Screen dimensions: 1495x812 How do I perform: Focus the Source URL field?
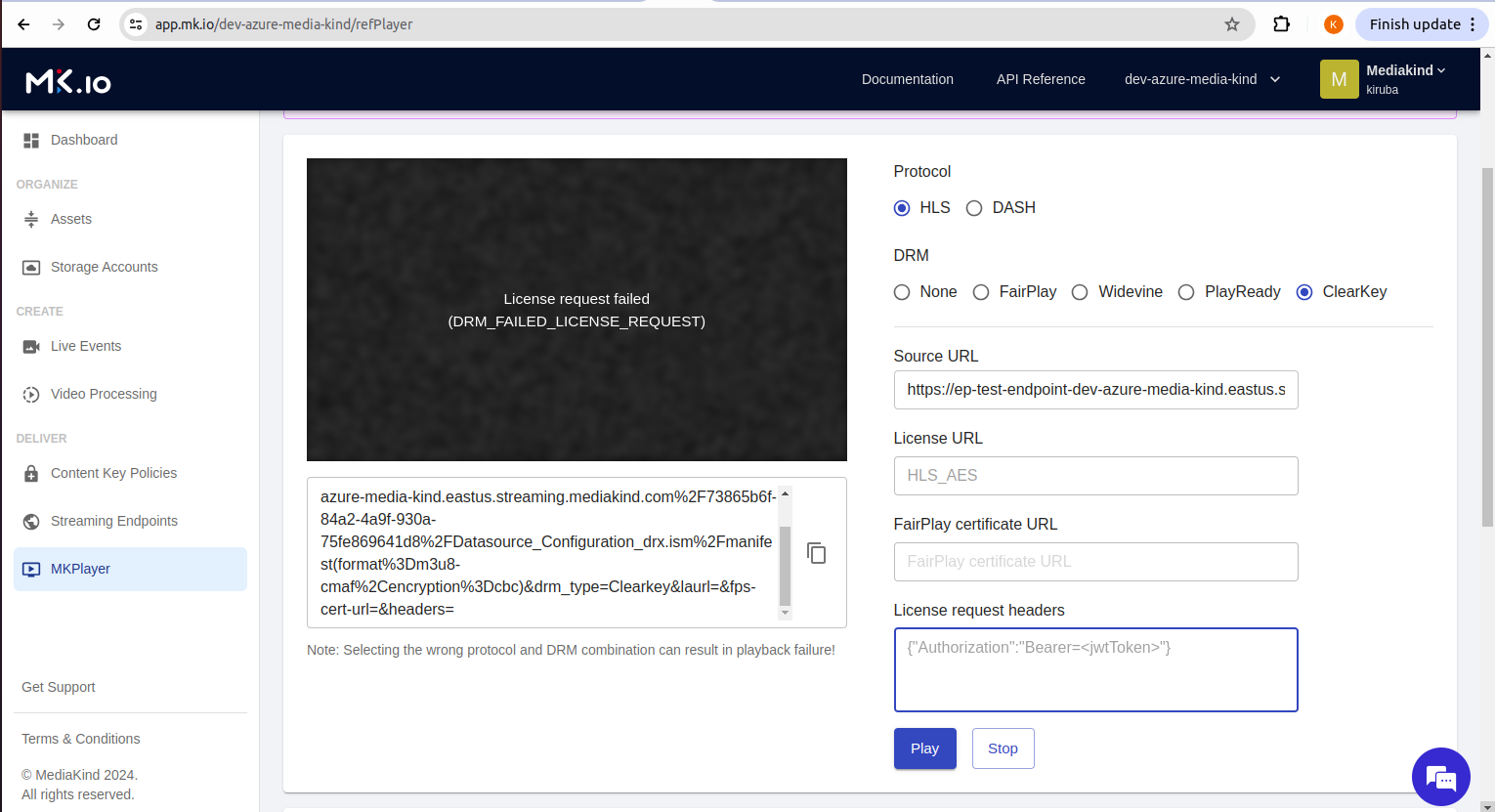pos(1096,390)
